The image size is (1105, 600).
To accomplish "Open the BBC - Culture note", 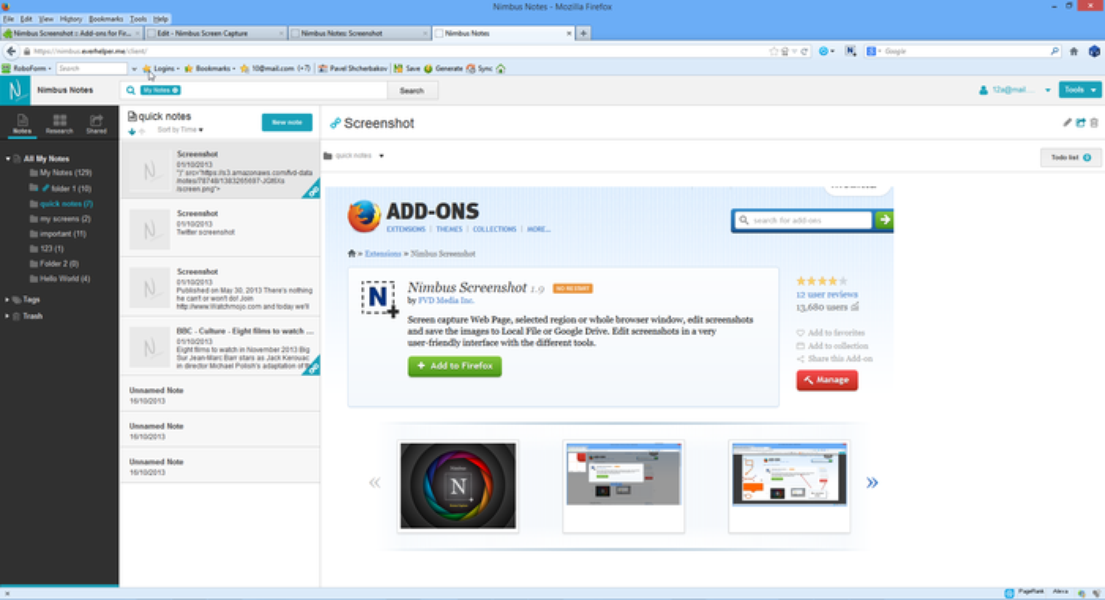I will pyautogui.click(x=220, y=345).
